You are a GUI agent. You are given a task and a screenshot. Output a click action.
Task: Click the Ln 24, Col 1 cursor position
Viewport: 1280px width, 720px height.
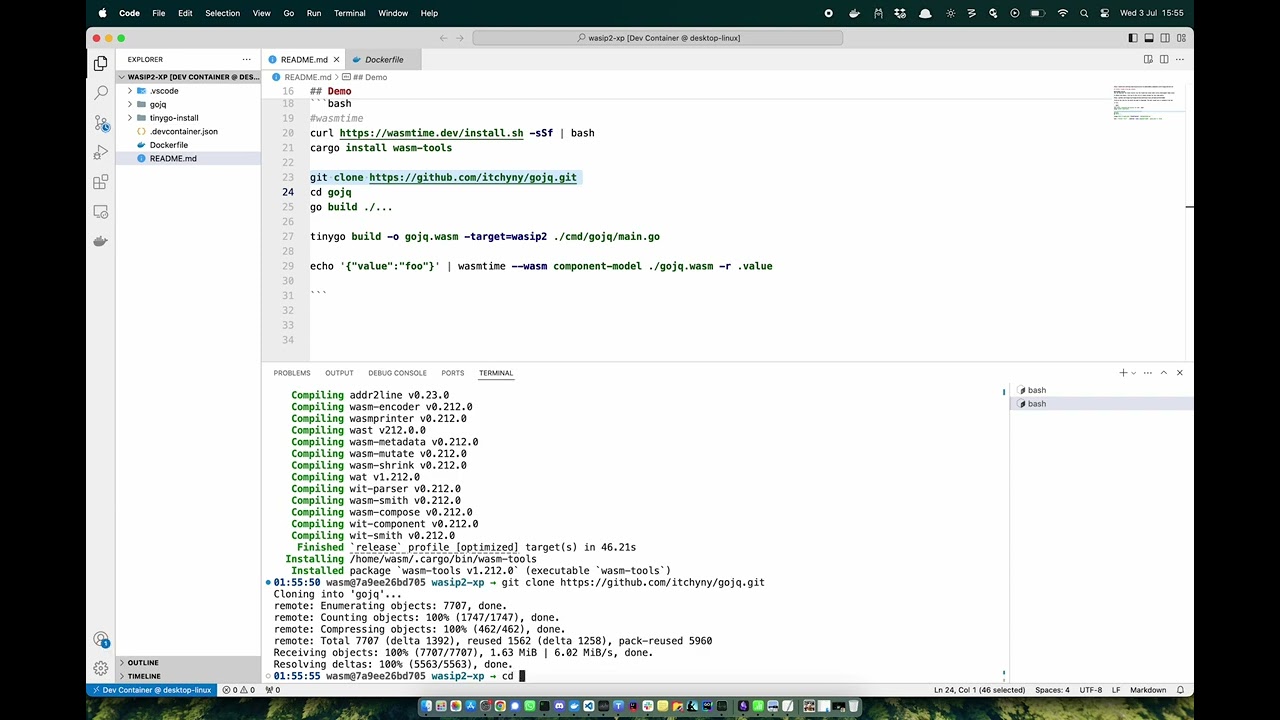point(979,690)
